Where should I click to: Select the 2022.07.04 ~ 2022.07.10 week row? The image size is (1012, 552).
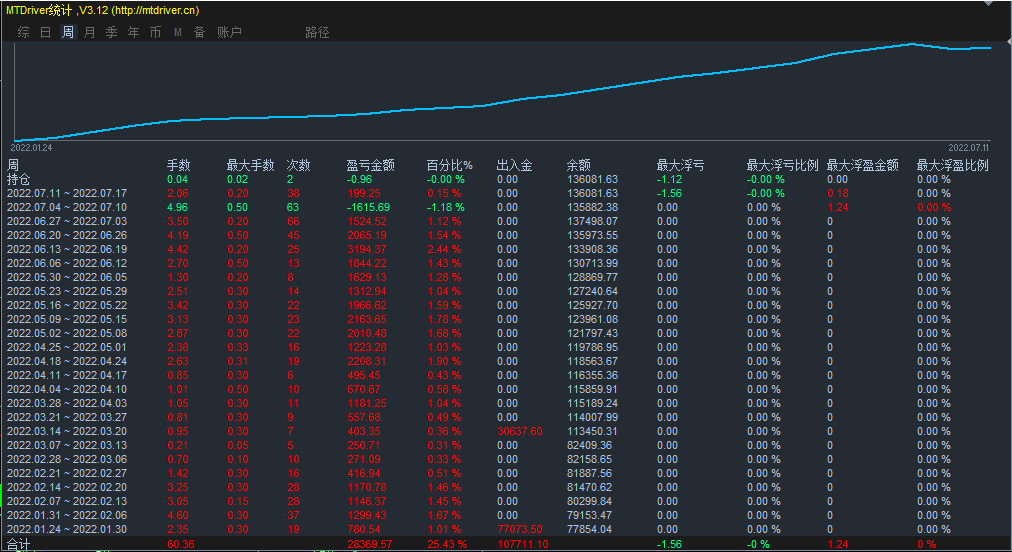(67, 207)
